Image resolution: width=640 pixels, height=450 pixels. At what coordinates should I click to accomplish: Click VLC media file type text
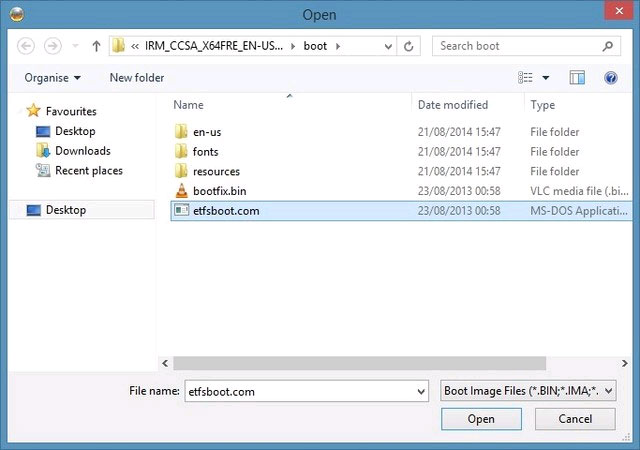point(579,191)
